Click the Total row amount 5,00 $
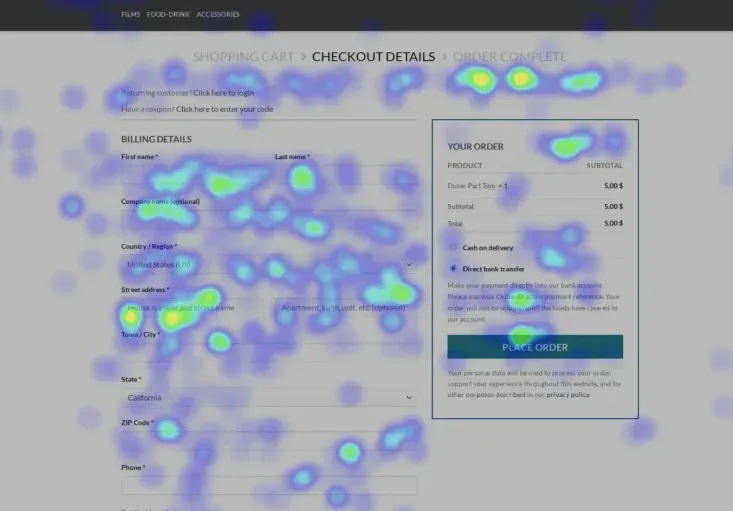Screen dimensions: 733x511 (613, 223)
